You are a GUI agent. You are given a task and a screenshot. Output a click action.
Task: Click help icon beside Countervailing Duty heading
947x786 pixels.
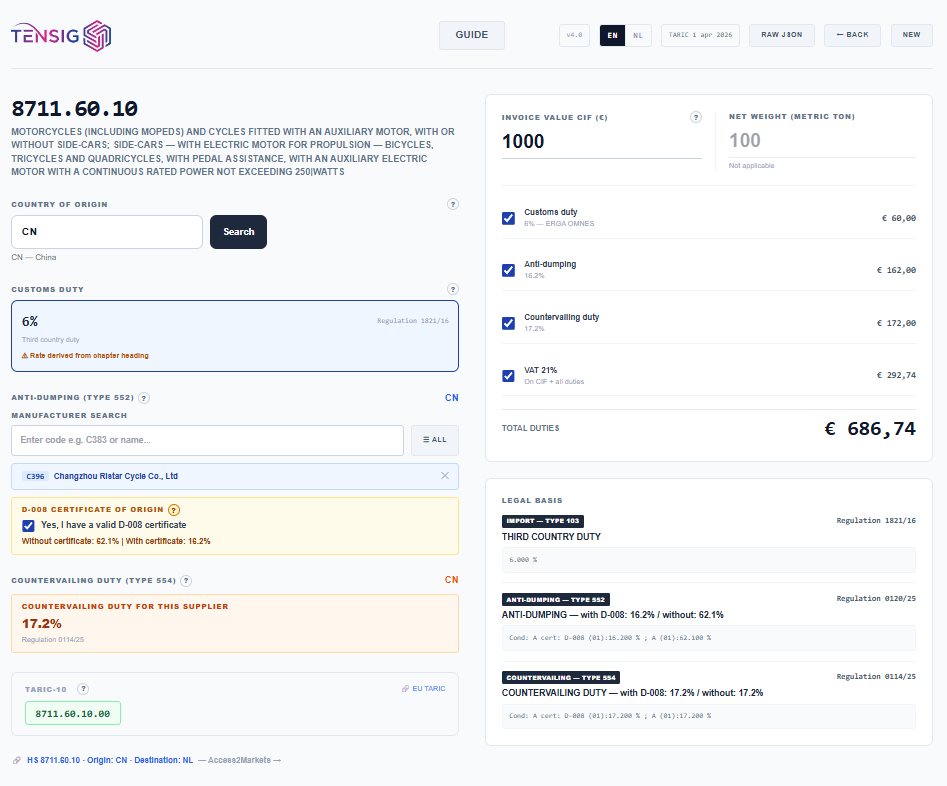186,580
